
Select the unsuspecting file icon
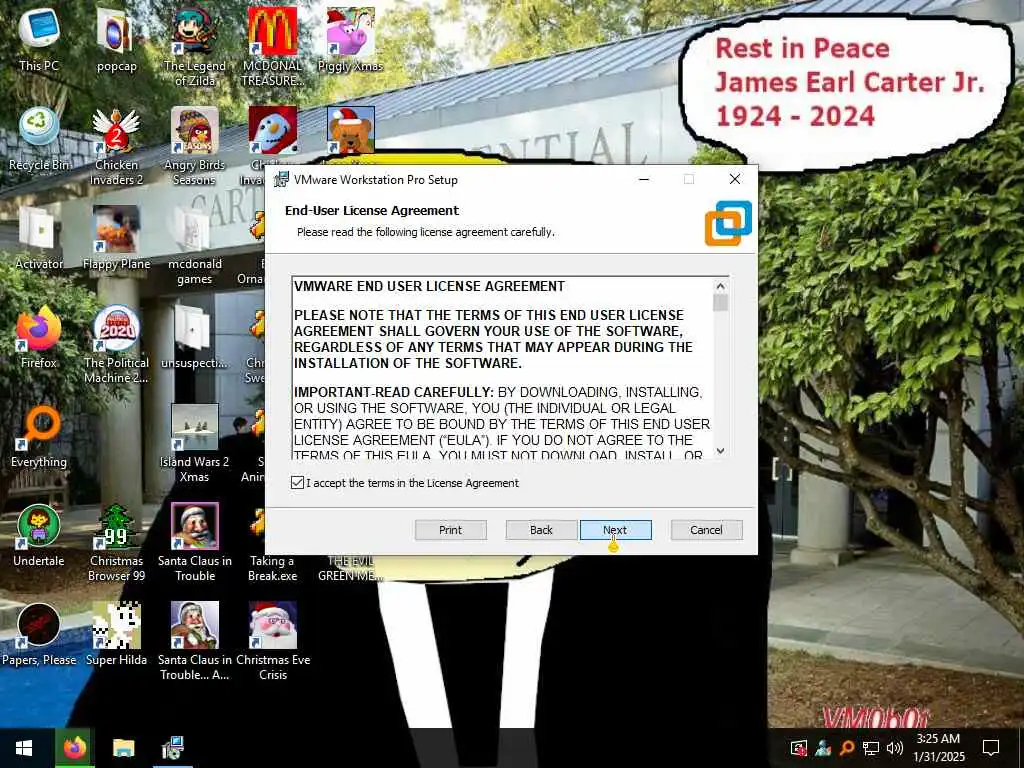pyautogui.click(x=195, y=337)
